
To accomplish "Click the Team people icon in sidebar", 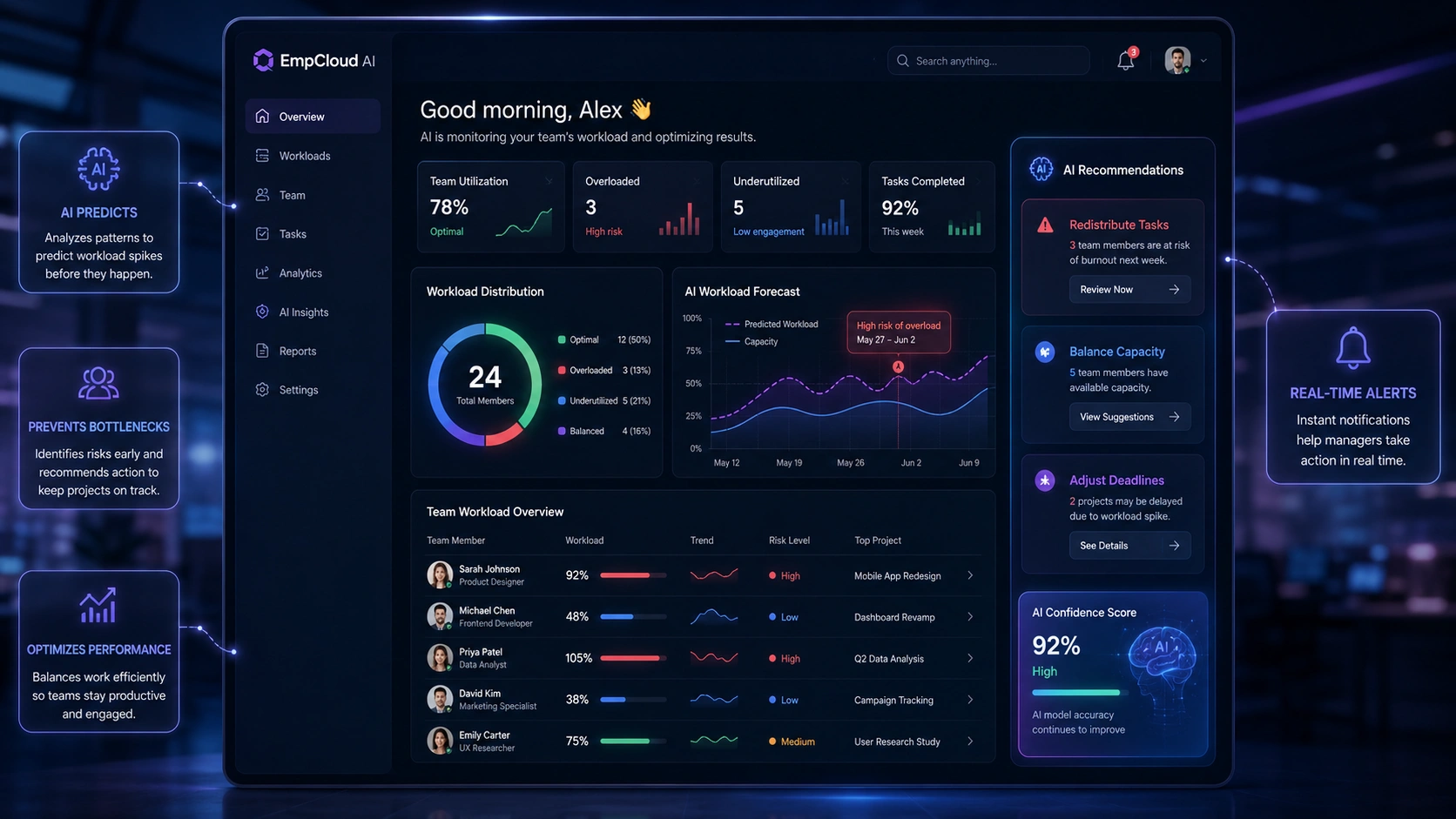I will tap(262, 195).
